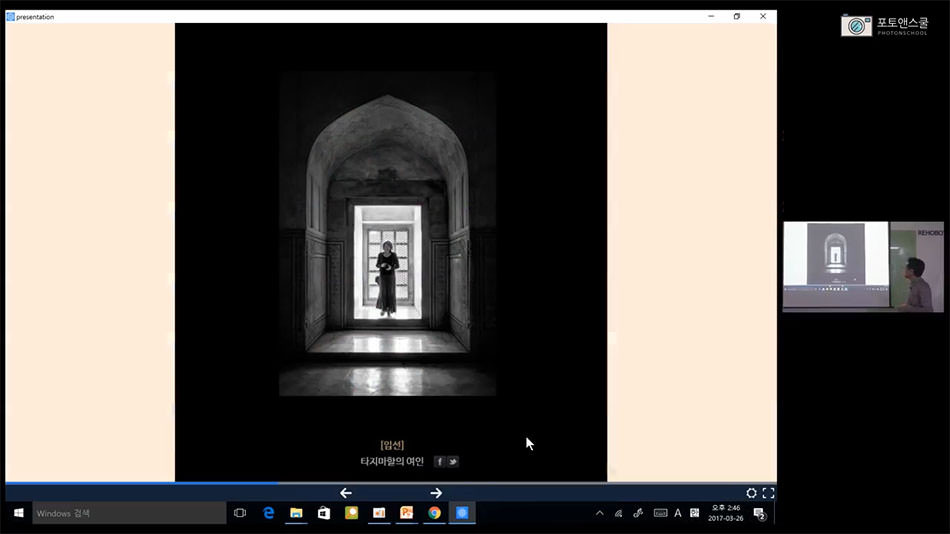This screenshot has height=534, width=950.
Task: Click the central black-and-white archway photo
Action: [388, 234]
